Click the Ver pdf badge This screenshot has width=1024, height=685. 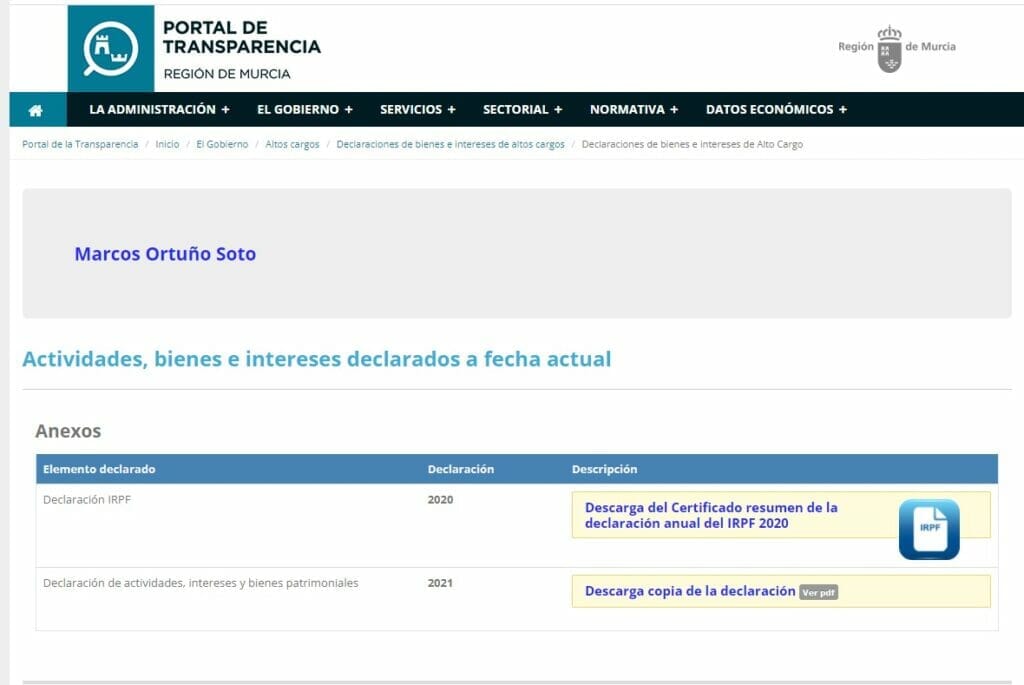click(x=820, y=591)
